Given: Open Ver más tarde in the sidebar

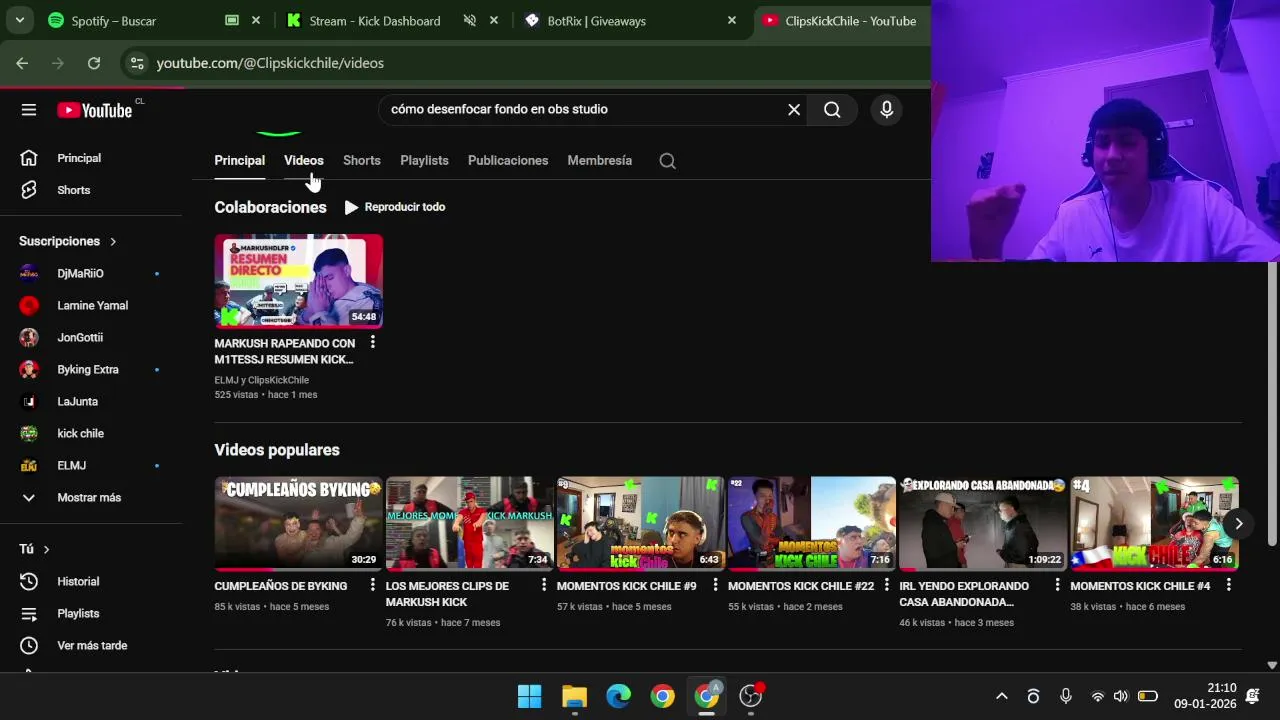Looking at the screenshot, I should click(91, 645).
